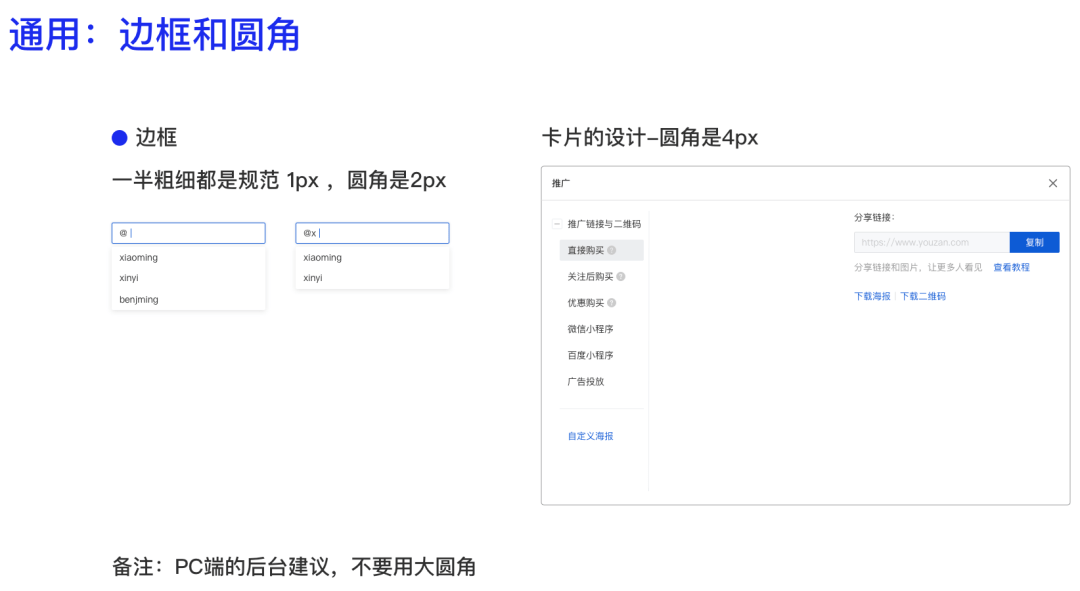This screenshot has width=1080, height=591.
Task: Focus the right "@x" mention input
Action: coord(372,233)
